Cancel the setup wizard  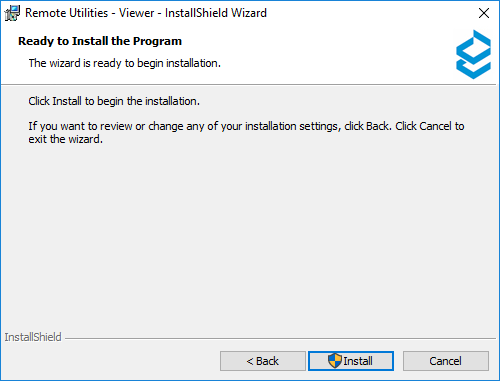click(x=446, y=361)
